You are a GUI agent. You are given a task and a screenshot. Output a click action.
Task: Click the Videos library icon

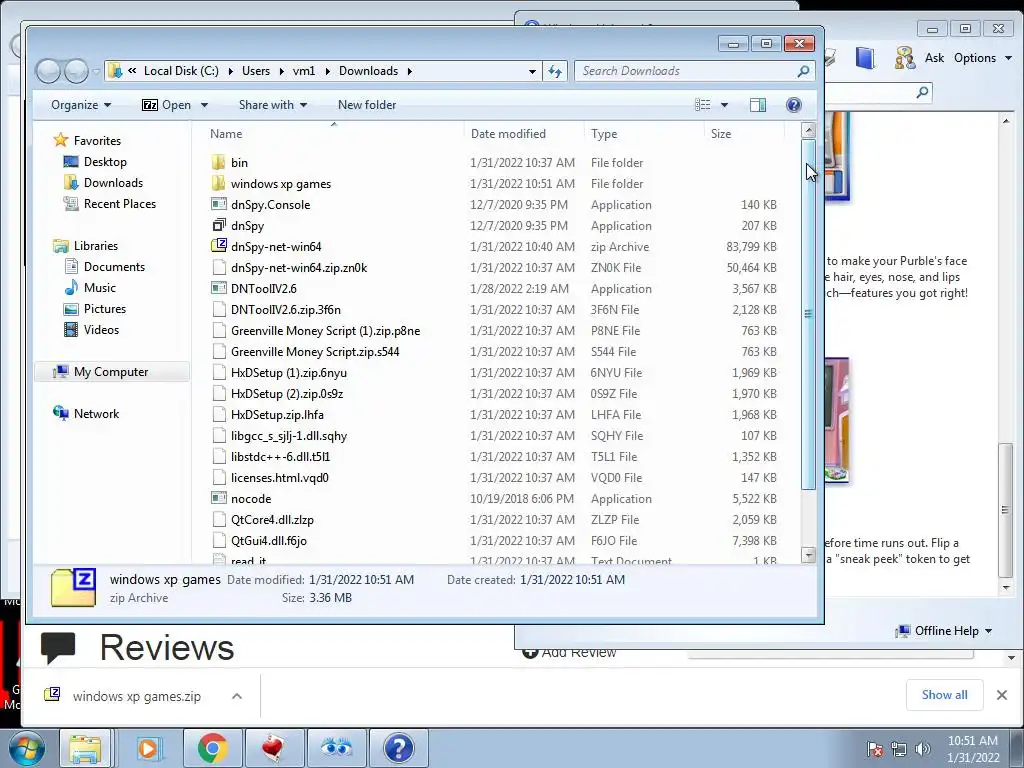[x=71, y=329]
